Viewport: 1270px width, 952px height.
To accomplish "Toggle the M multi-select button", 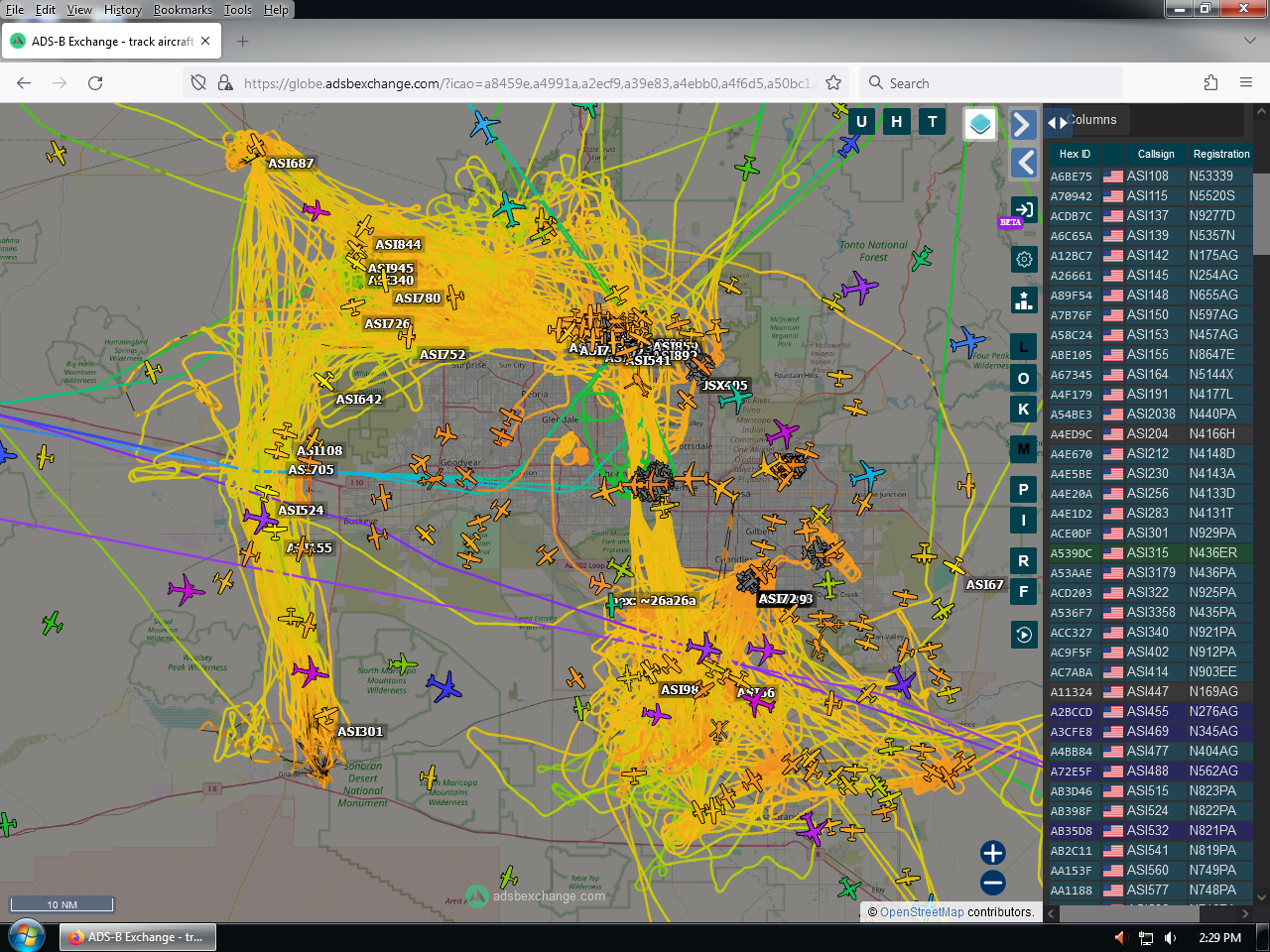I will tap(1024, 449).
